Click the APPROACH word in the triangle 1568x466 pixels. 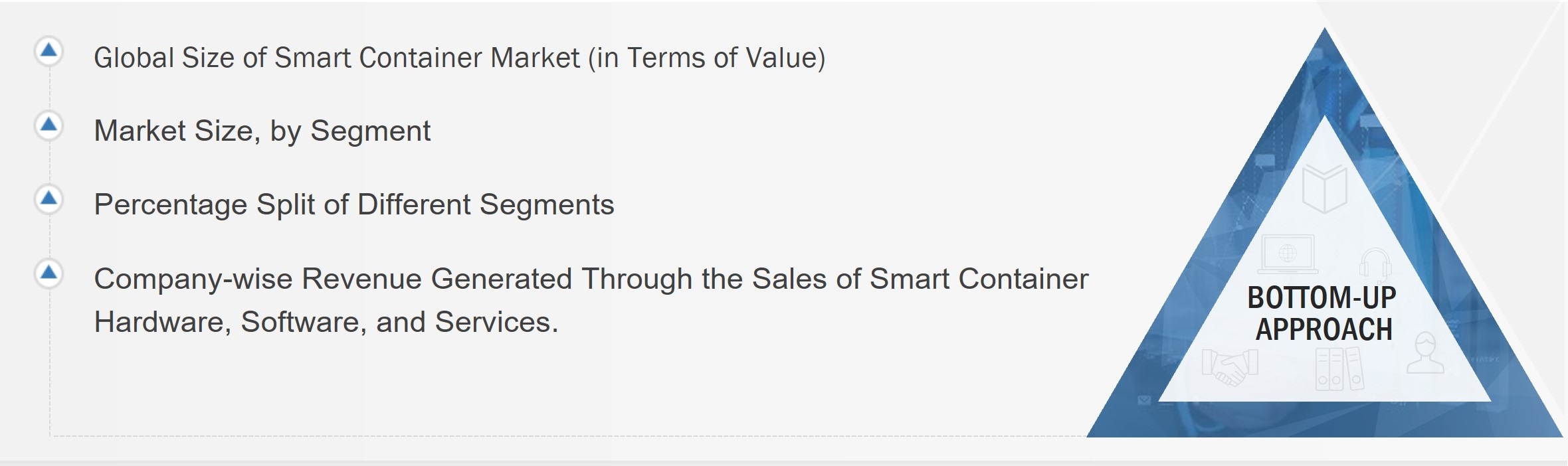pyautogui.click(x=1323, y=330)
